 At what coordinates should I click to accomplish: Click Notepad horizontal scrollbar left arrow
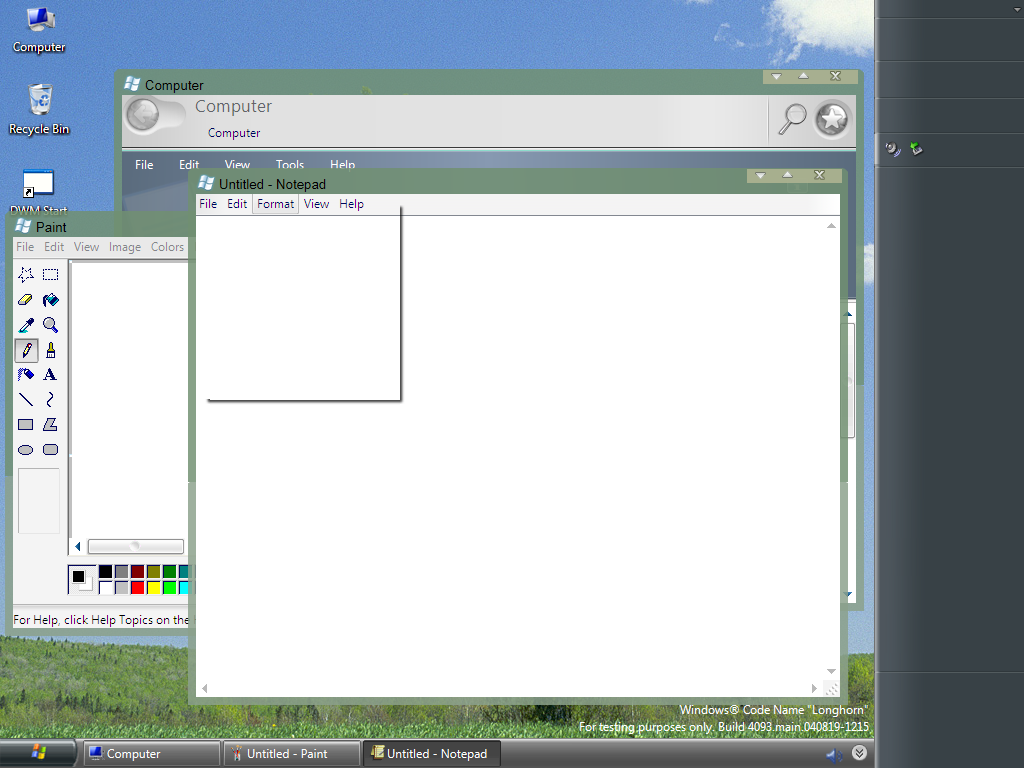[x=205, y=688]
